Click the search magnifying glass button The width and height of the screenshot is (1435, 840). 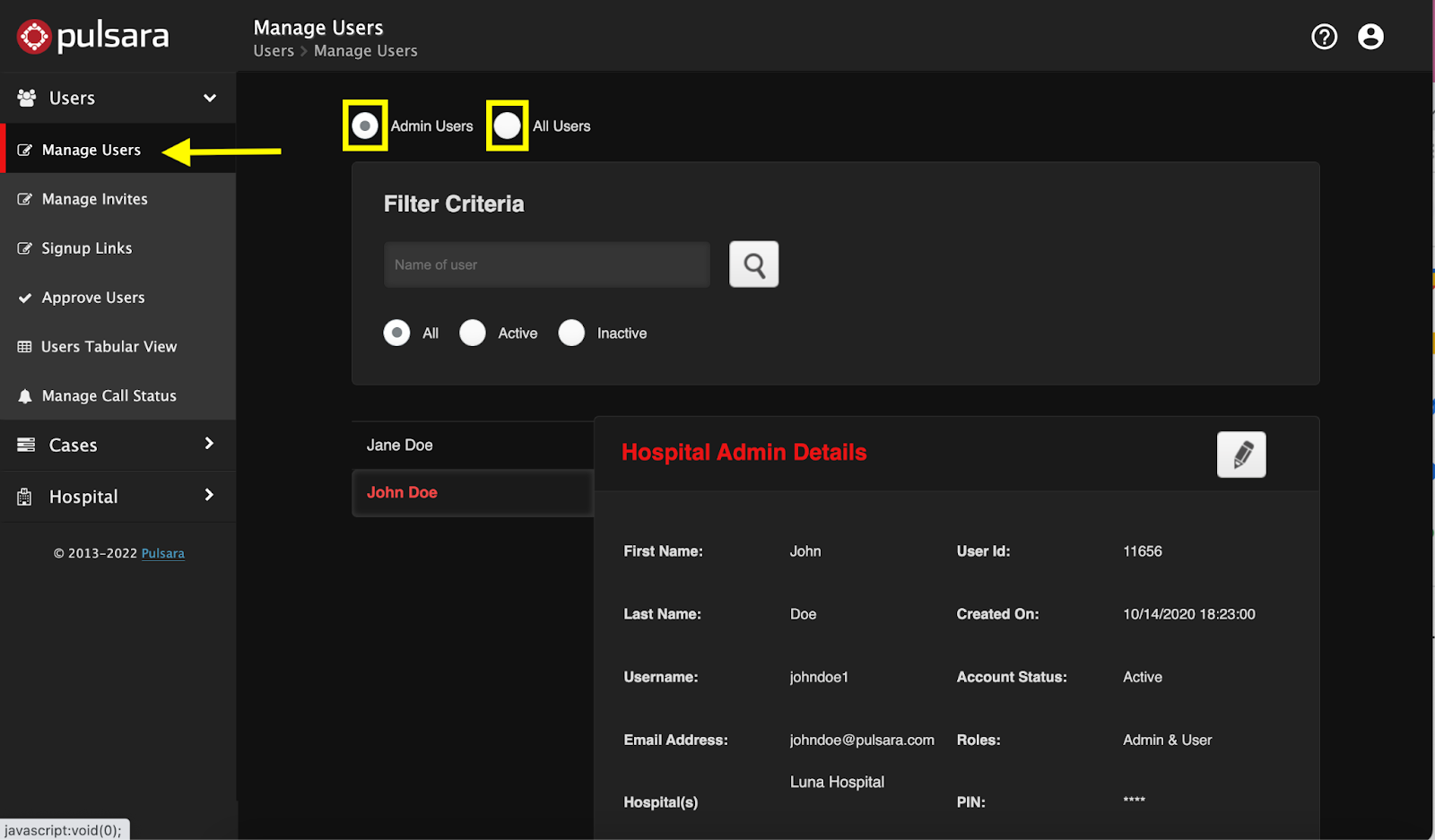753,264
